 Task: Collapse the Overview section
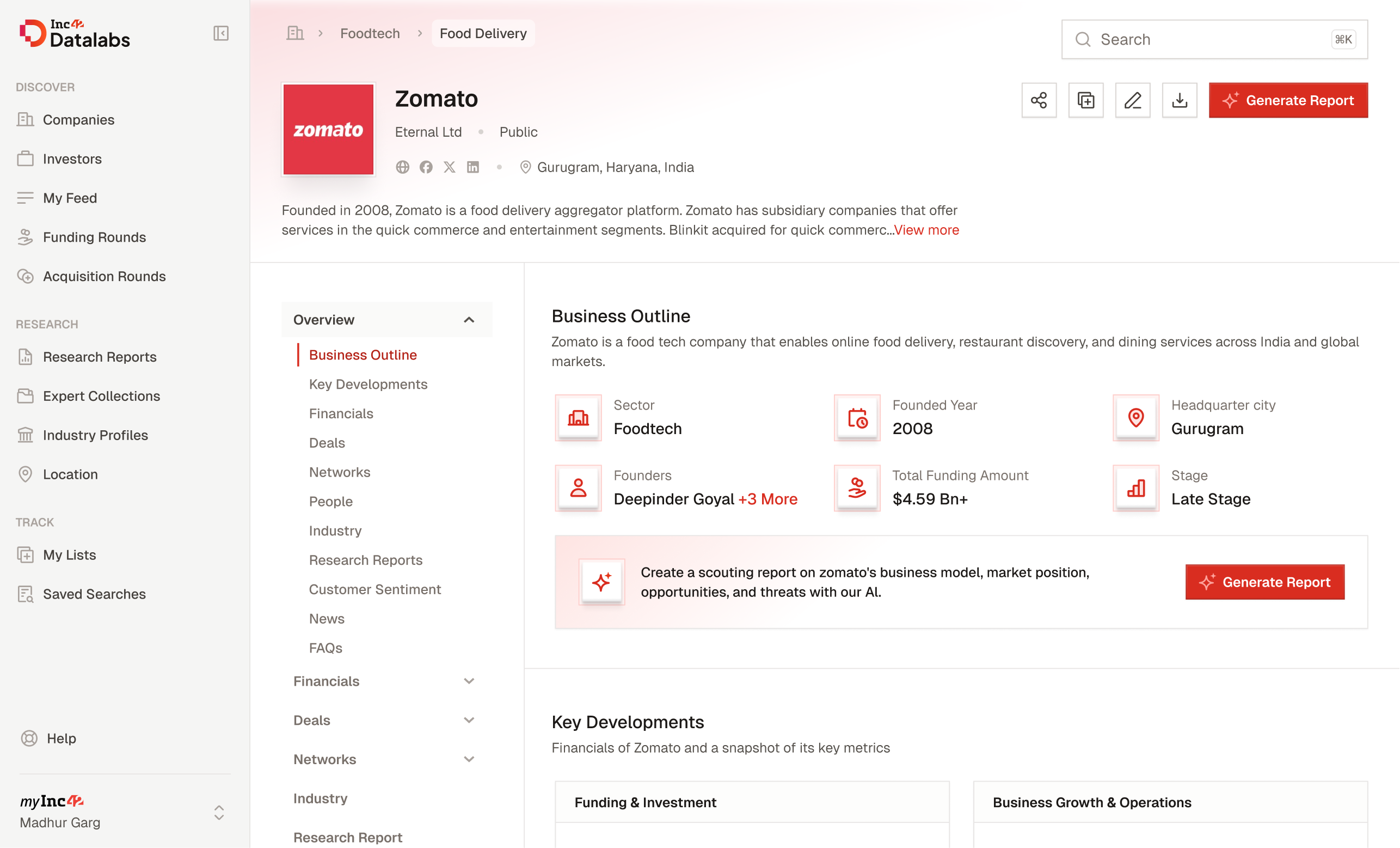(469, 320)
